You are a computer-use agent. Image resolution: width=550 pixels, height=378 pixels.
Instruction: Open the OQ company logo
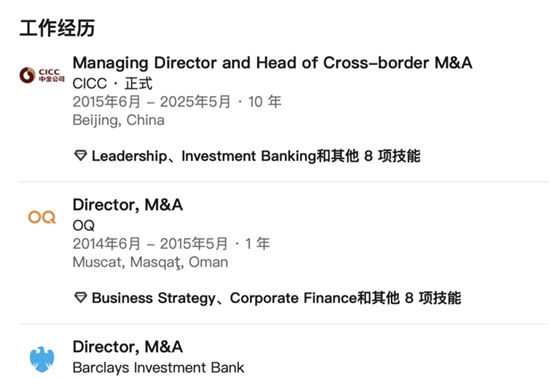(42, 217)
